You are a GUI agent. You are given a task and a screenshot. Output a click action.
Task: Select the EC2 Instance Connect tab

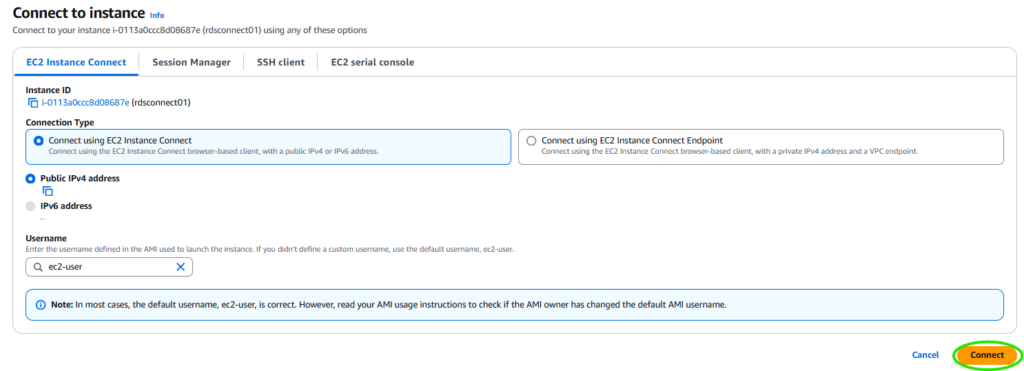coord(76,63)
